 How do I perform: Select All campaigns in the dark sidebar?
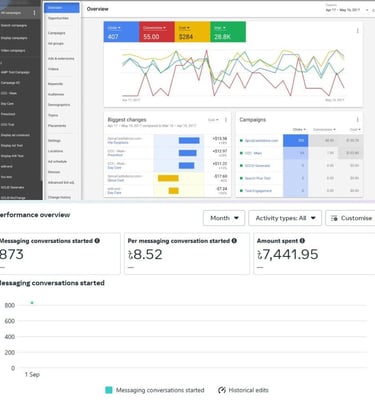click(x=11, y=13)
